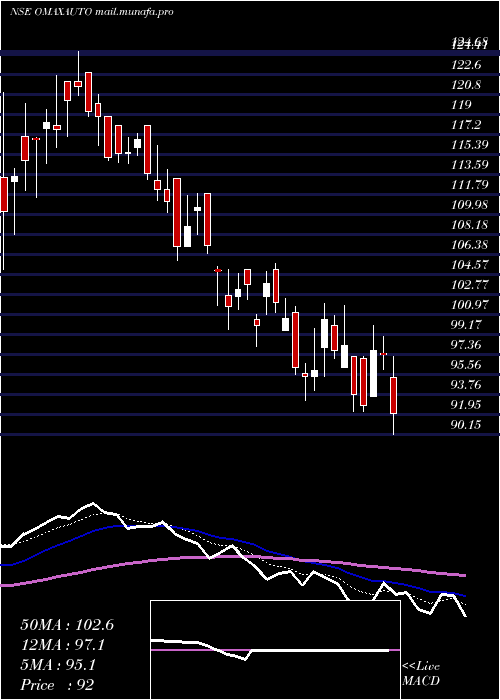
Task: Click the 109.98 price label
Action: coord(469,204)
